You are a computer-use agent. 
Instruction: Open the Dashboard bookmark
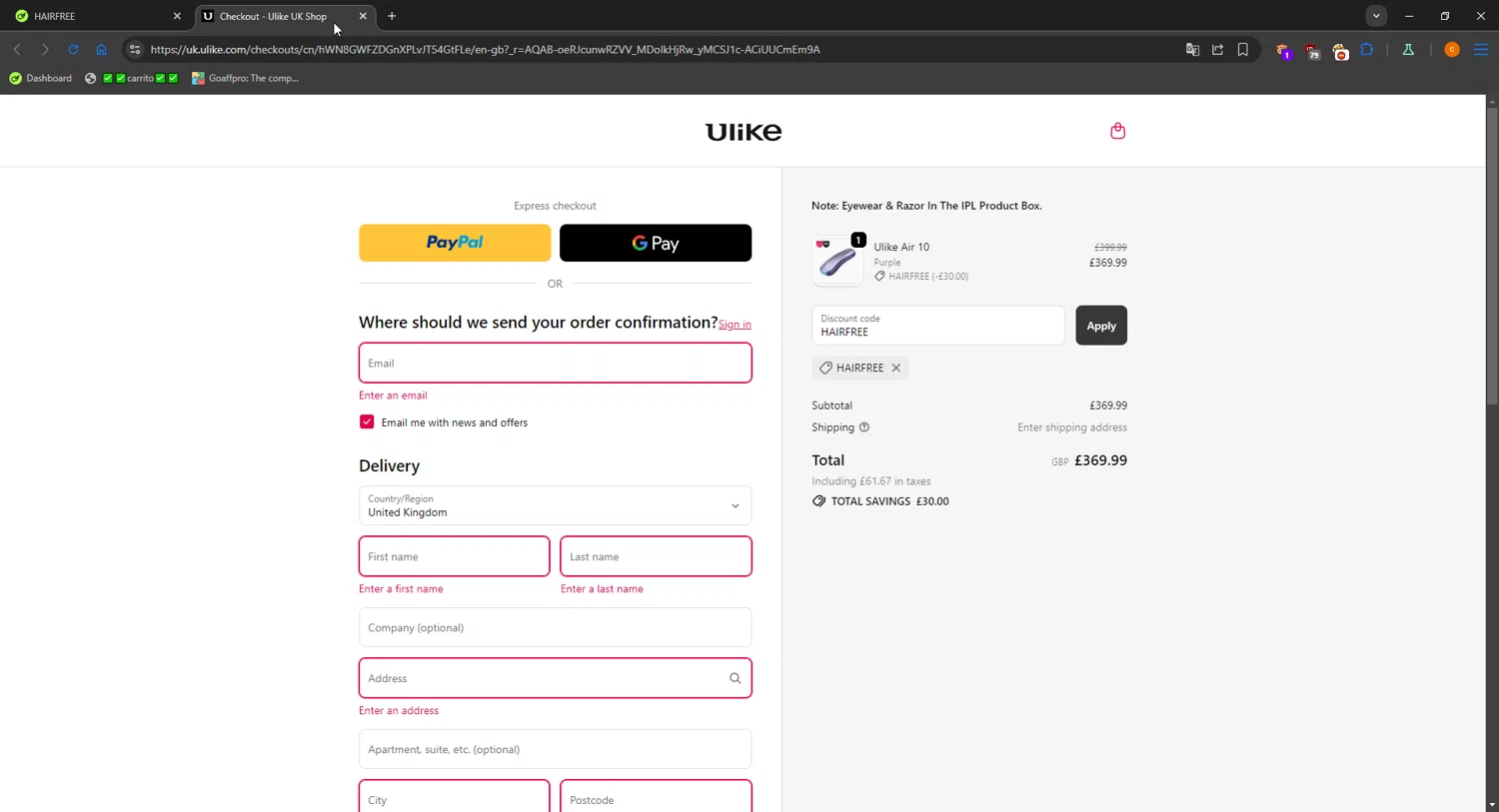41,78
